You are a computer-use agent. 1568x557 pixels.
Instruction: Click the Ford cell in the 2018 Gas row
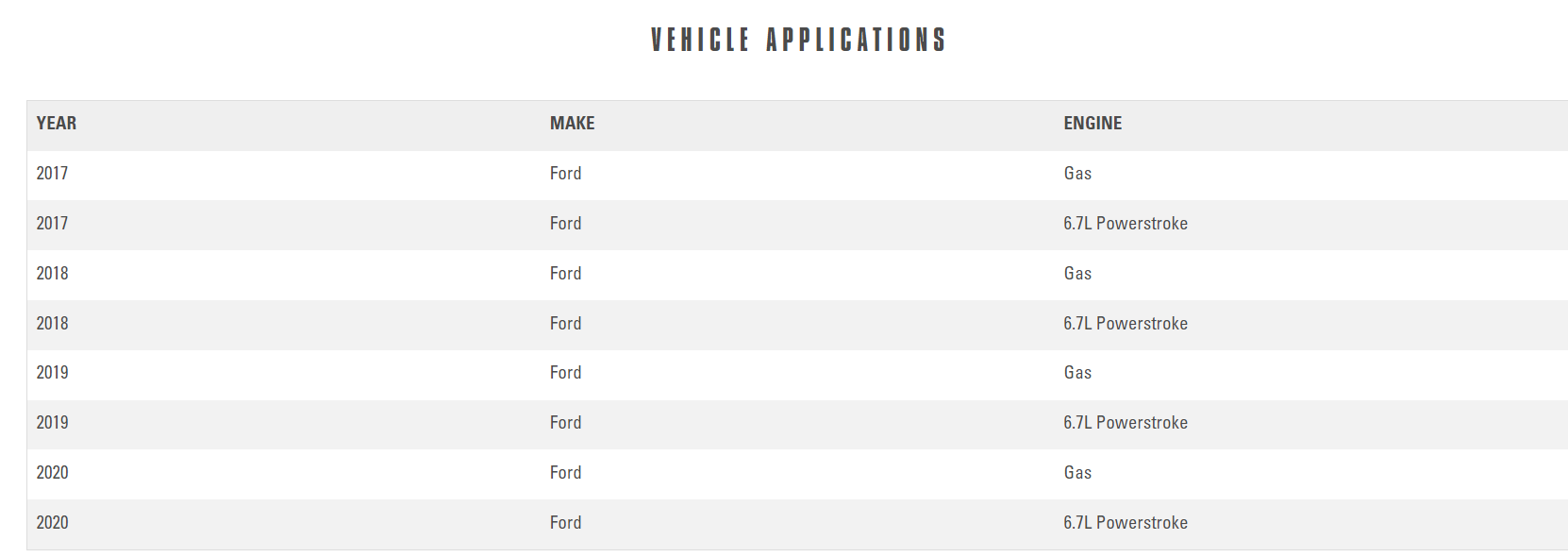point(565,274)
